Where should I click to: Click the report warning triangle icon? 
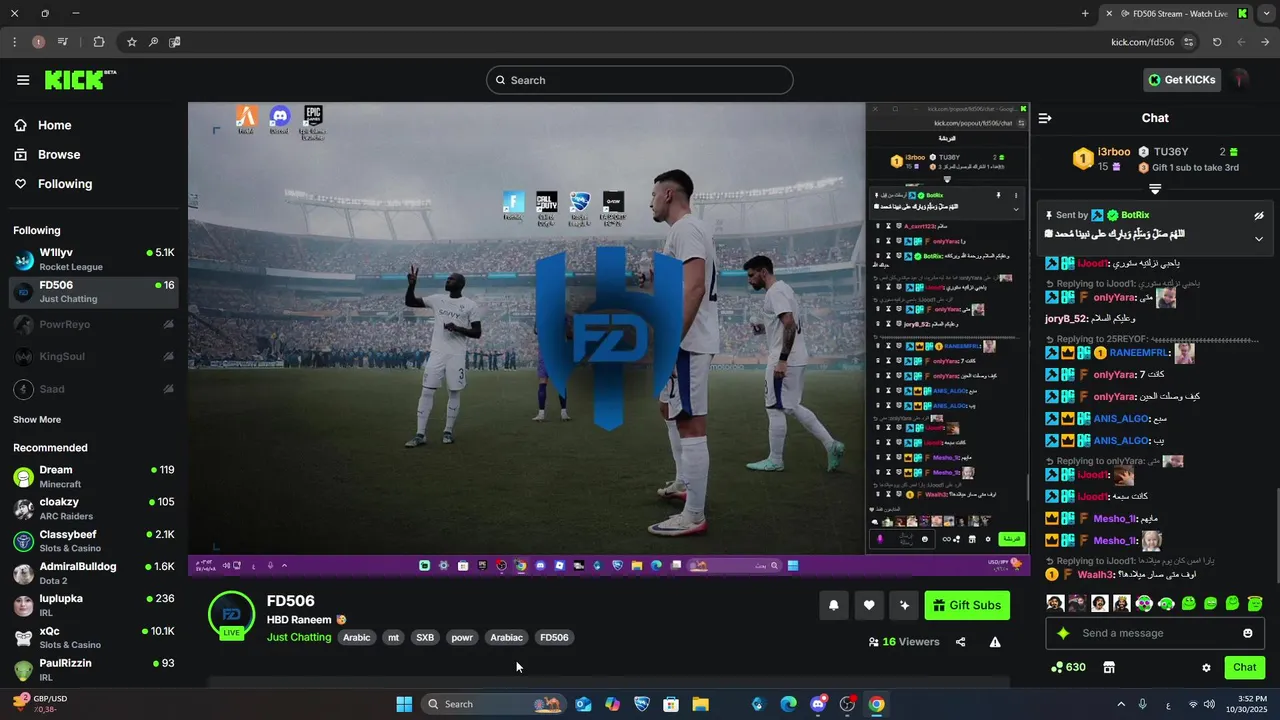pyautogui.click(x=995, y=642)
